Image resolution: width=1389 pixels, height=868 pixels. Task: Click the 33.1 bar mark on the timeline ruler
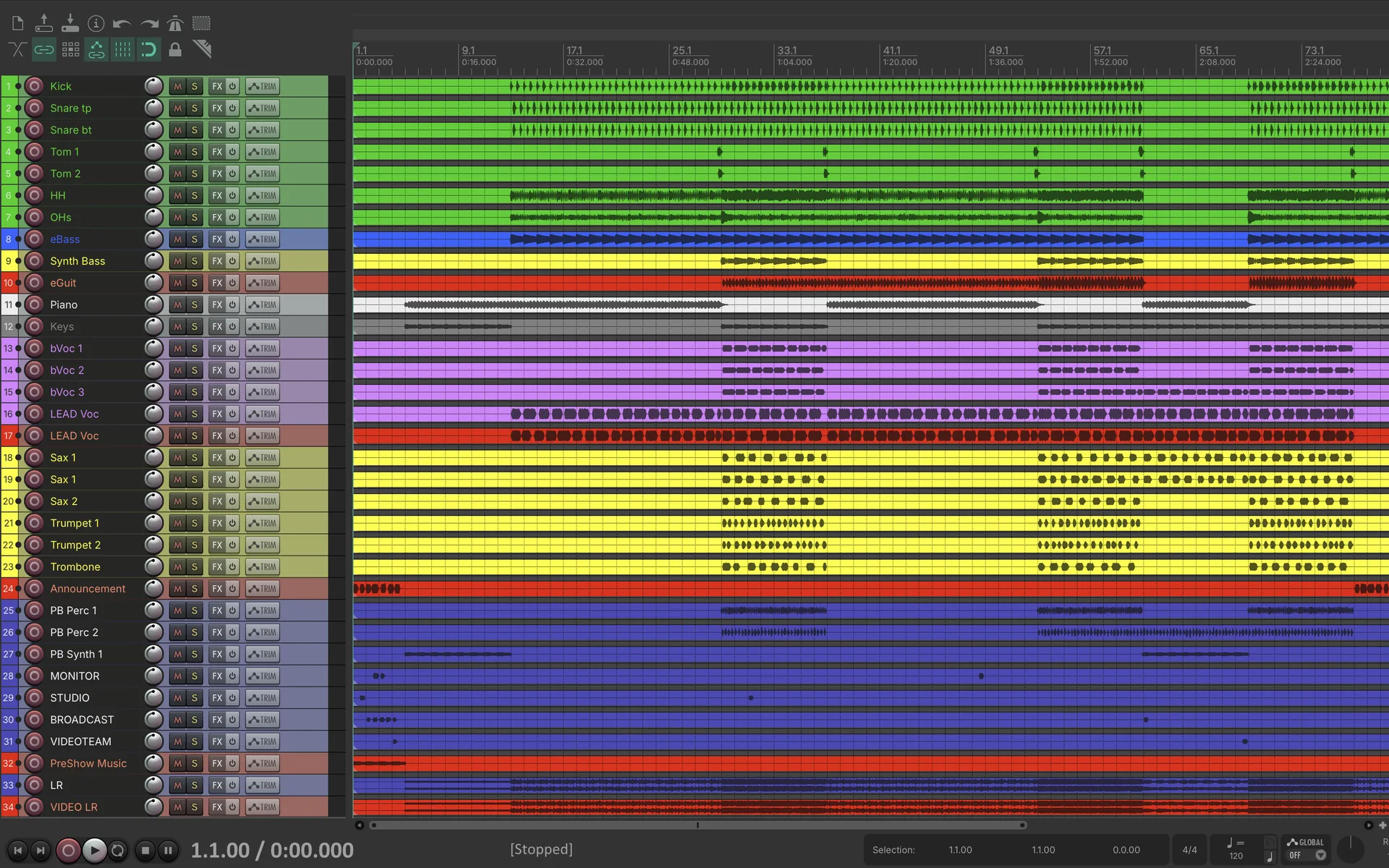[786, 51]
